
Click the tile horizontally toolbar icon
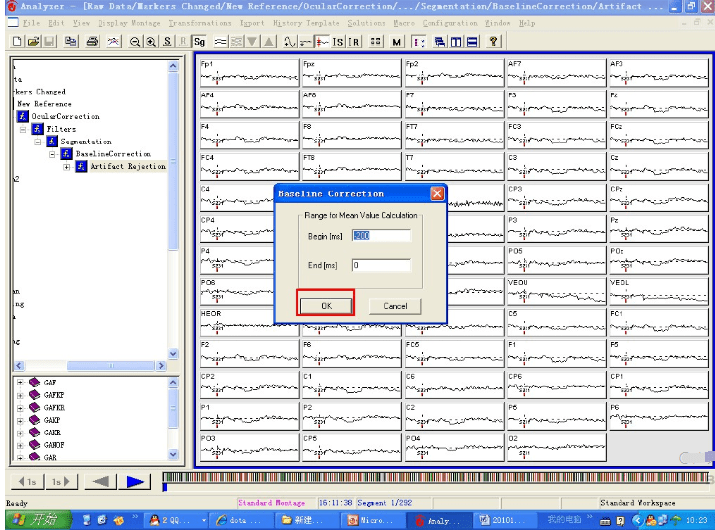[472, 42]
